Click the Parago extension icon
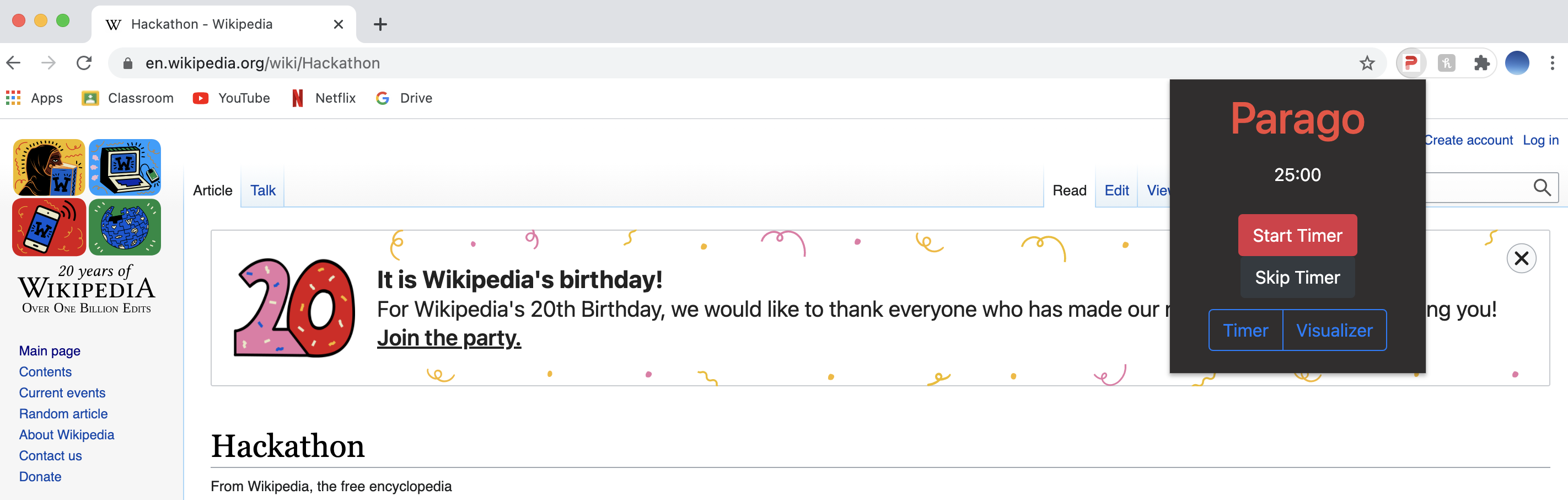Viewport: 1568px width, 500px height. click(1410, 63)
